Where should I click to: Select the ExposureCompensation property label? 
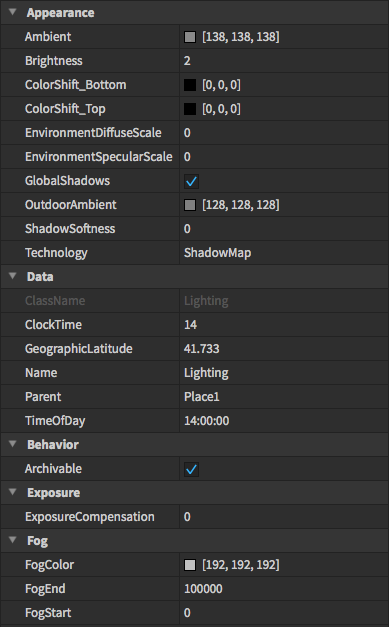[x=90, y=517]
